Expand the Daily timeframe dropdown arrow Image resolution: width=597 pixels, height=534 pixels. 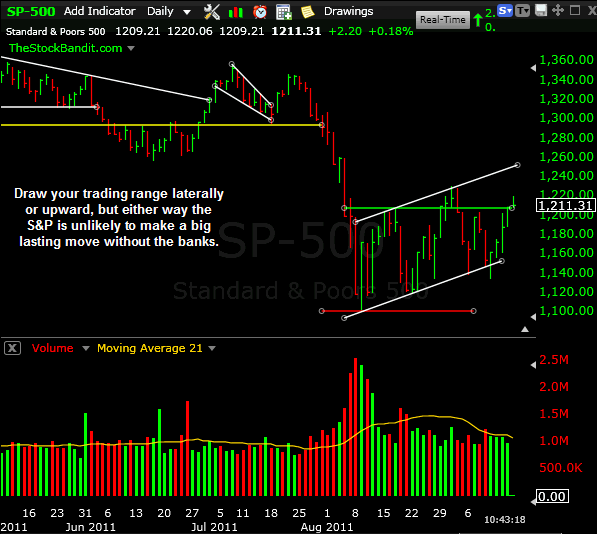pos(187,12)
